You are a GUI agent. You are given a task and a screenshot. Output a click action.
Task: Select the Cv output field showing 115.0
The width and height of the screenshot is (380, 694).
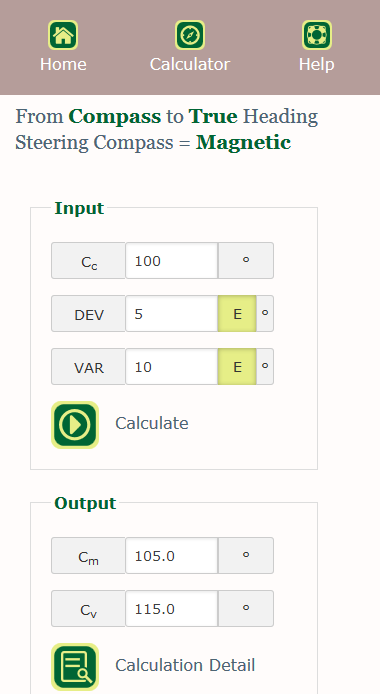pyautogui.click(x=172, y=609)
